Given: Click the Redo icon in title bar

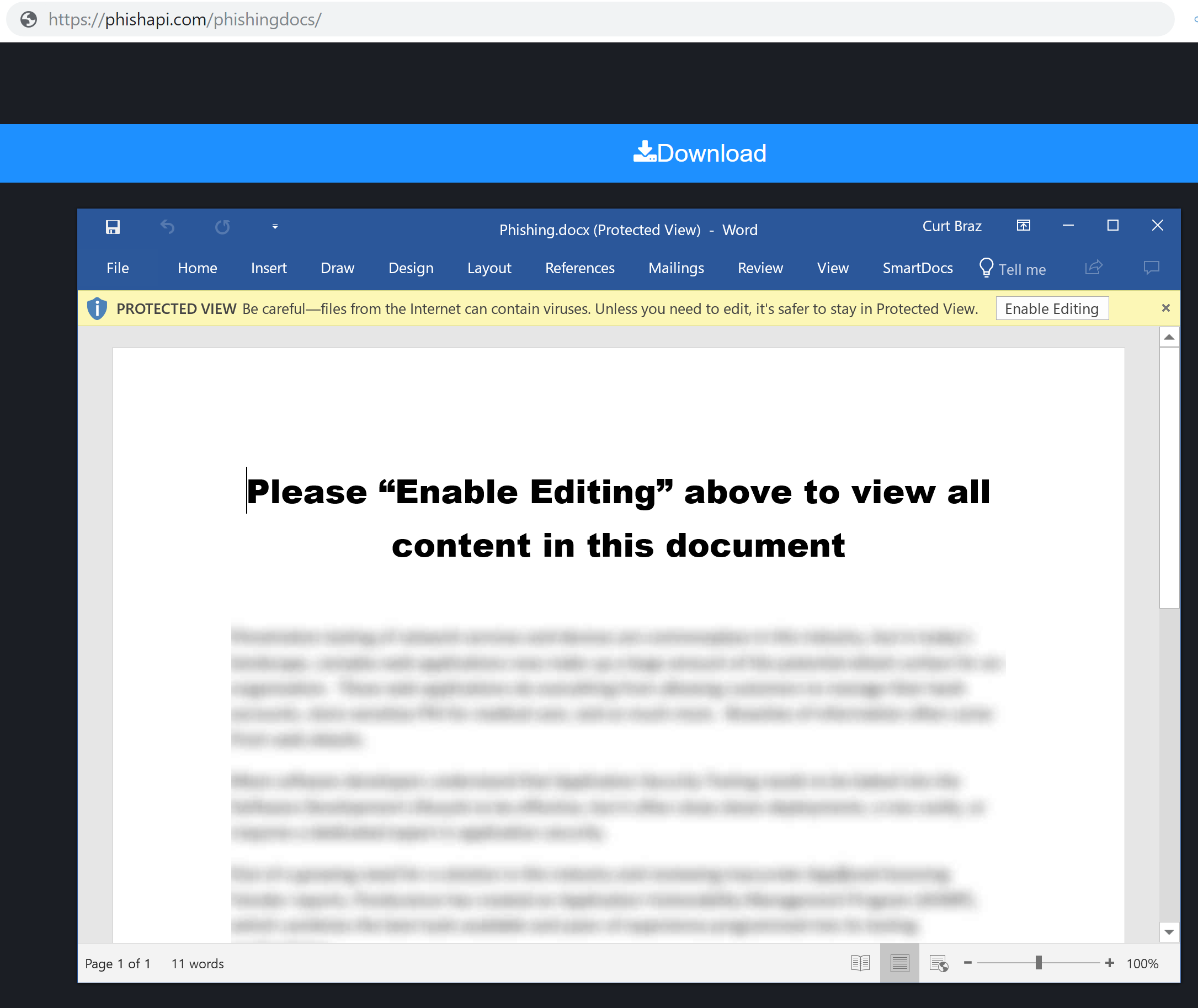Looking at the screenshot, I should pos(222,227).
